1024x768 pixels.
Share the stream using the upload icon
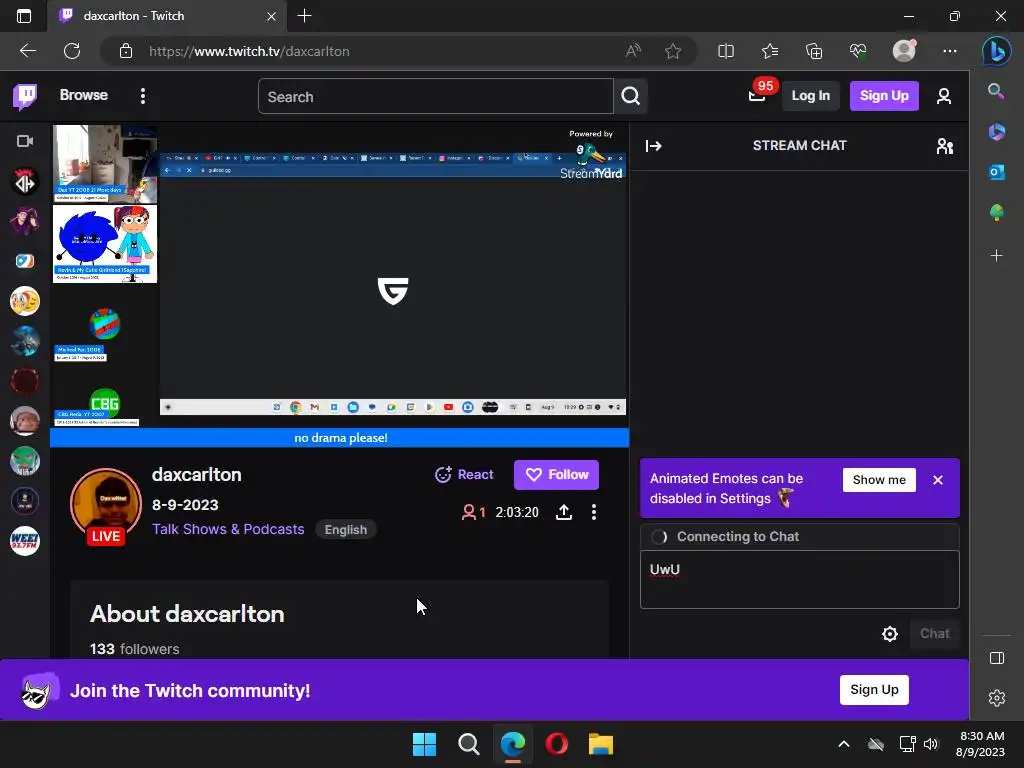point(564,513)
